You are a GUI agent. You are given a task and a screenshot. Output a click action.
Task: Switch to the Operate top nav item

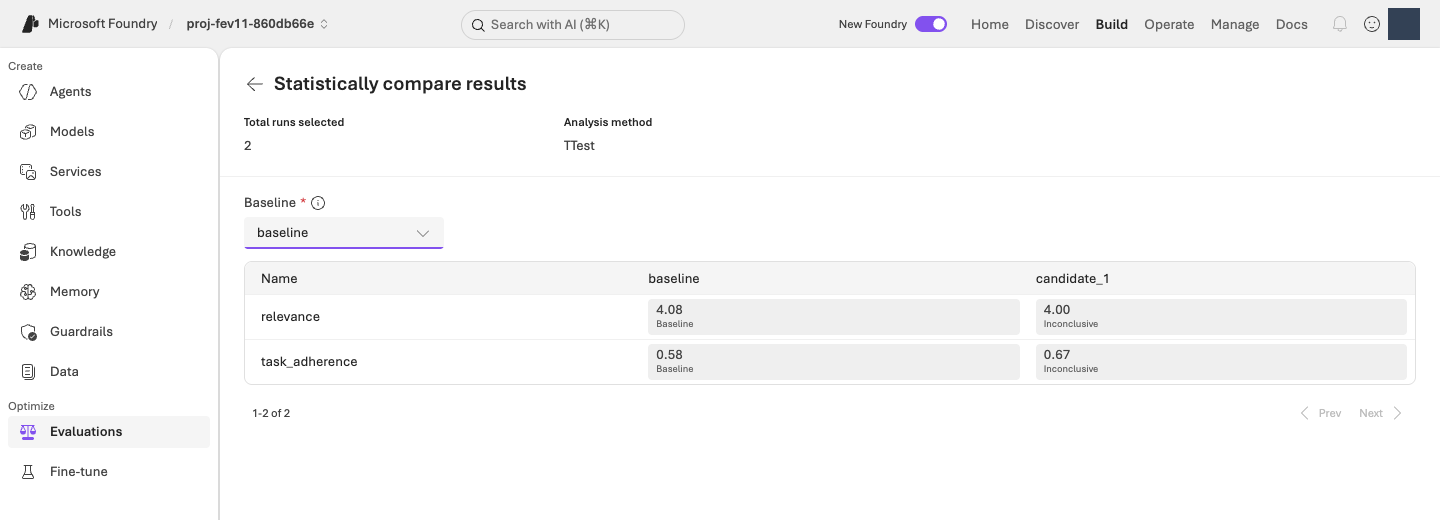point(1169,24)
